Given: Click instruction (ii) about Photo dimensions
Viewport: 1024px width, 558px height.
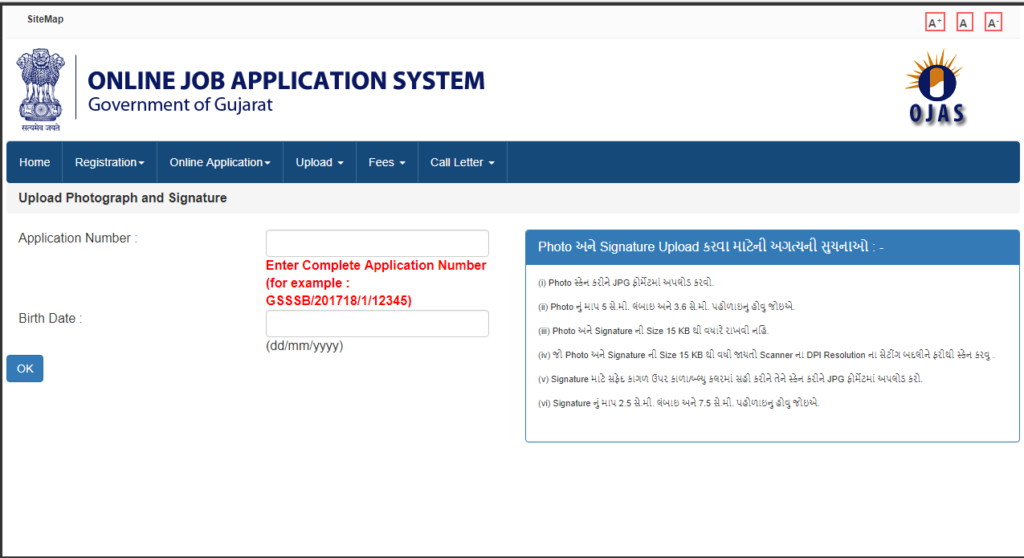Looking at the screenshot, I should pyautogui.click(x=666, y=306).
